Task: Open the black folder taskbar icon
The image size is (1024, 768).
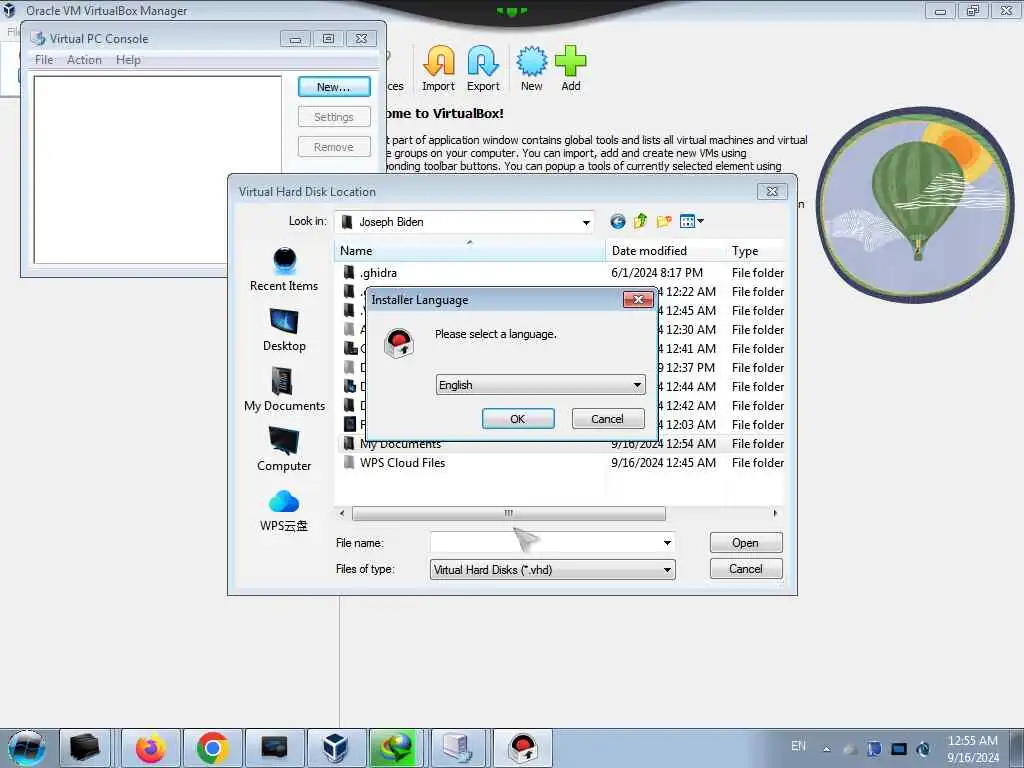Action: click(x=85, y=748)
